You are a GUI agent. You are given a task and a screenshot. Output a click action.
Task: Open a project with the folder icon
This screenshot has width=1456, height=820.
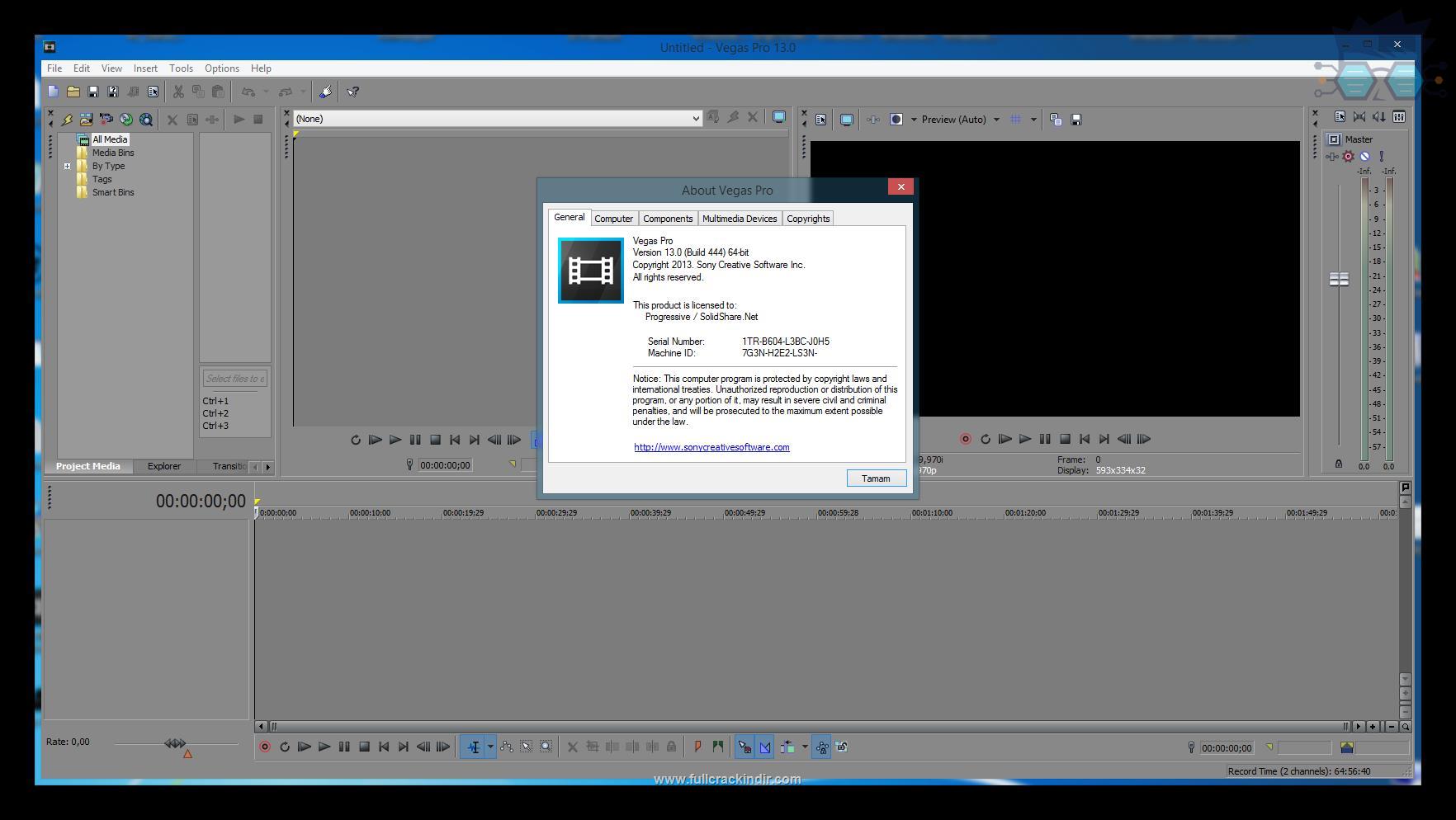click(73, 92)
